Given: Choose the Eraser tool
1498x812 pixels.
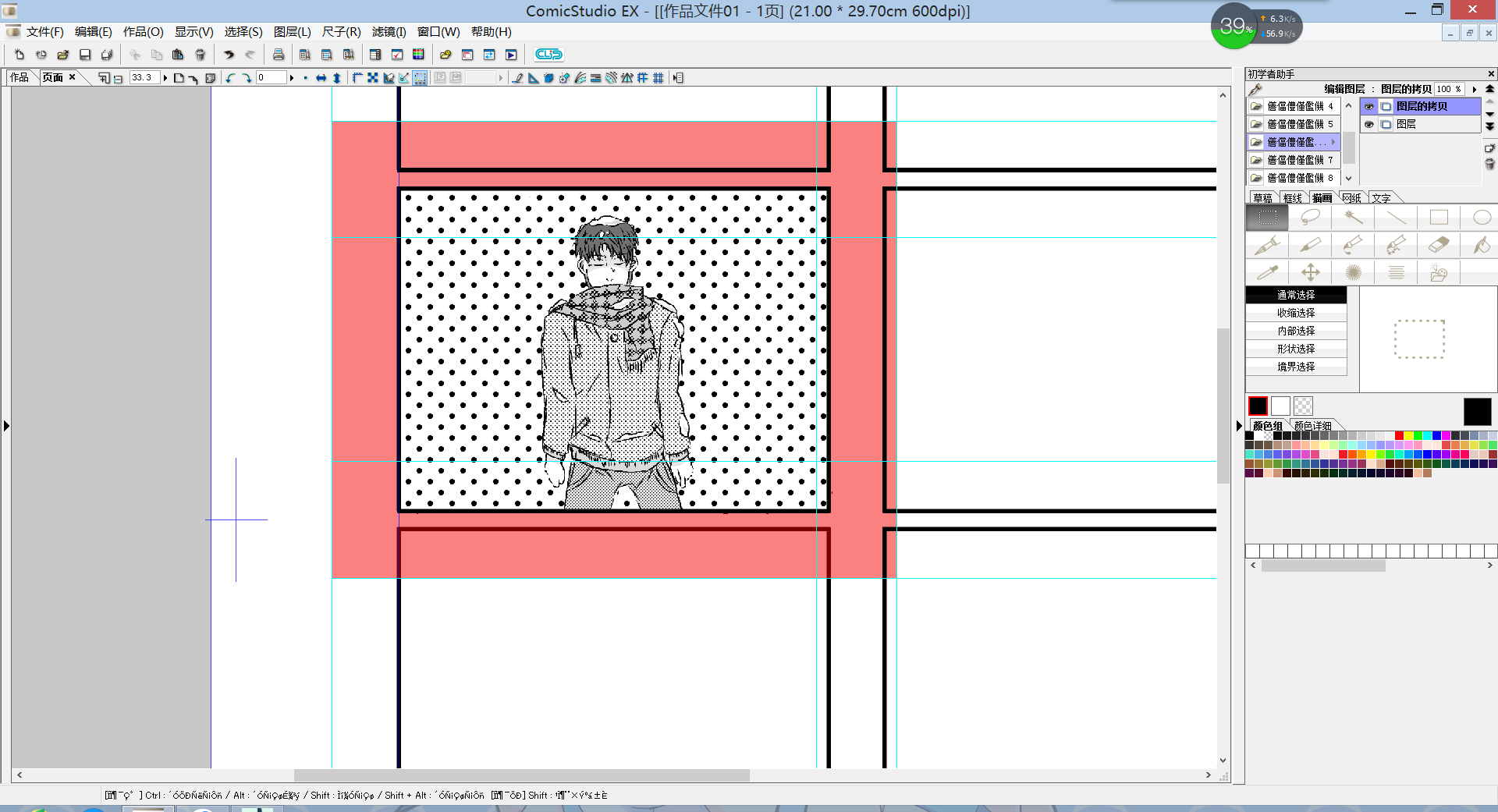Looking at the screenshot, I should 1438,245.
